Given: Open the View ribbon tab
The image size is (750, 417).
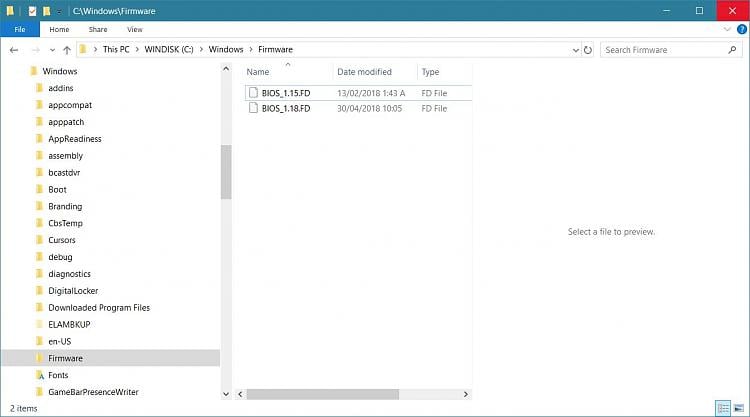Looking at the screenshot, I should click(135, 29).
